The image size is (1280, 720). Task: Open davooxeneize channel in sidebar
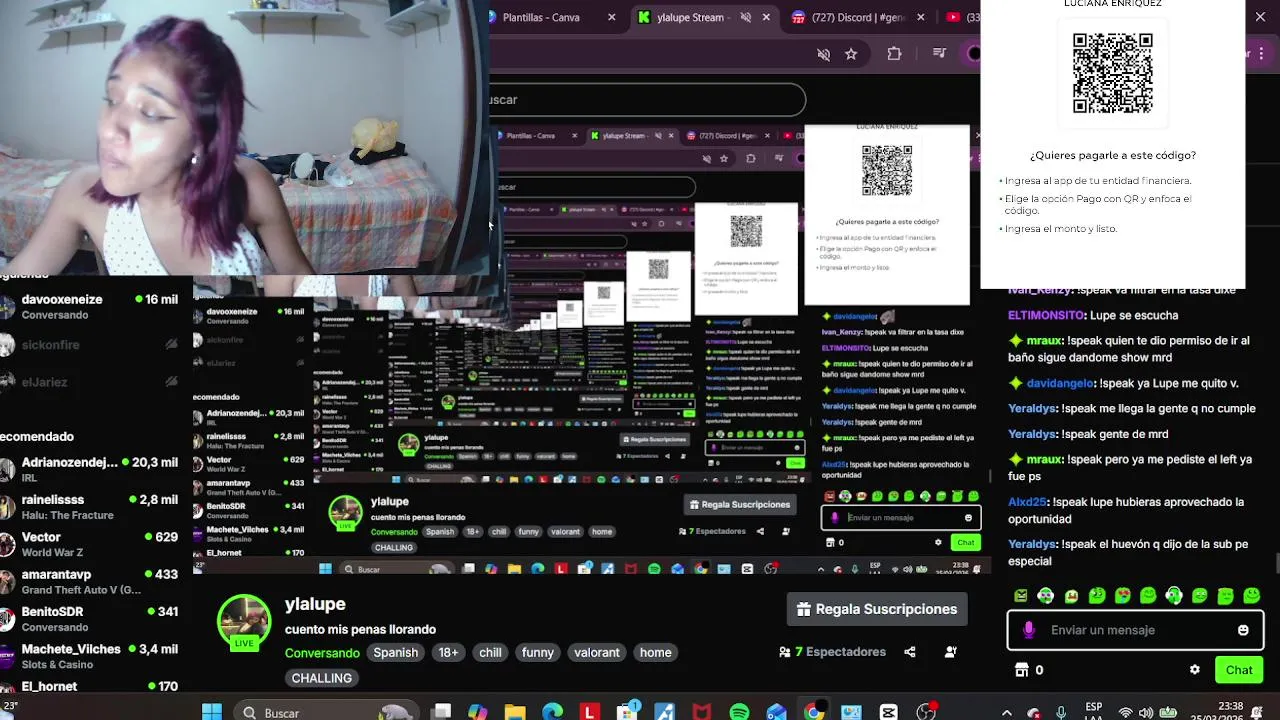click(x=90, y=306)
